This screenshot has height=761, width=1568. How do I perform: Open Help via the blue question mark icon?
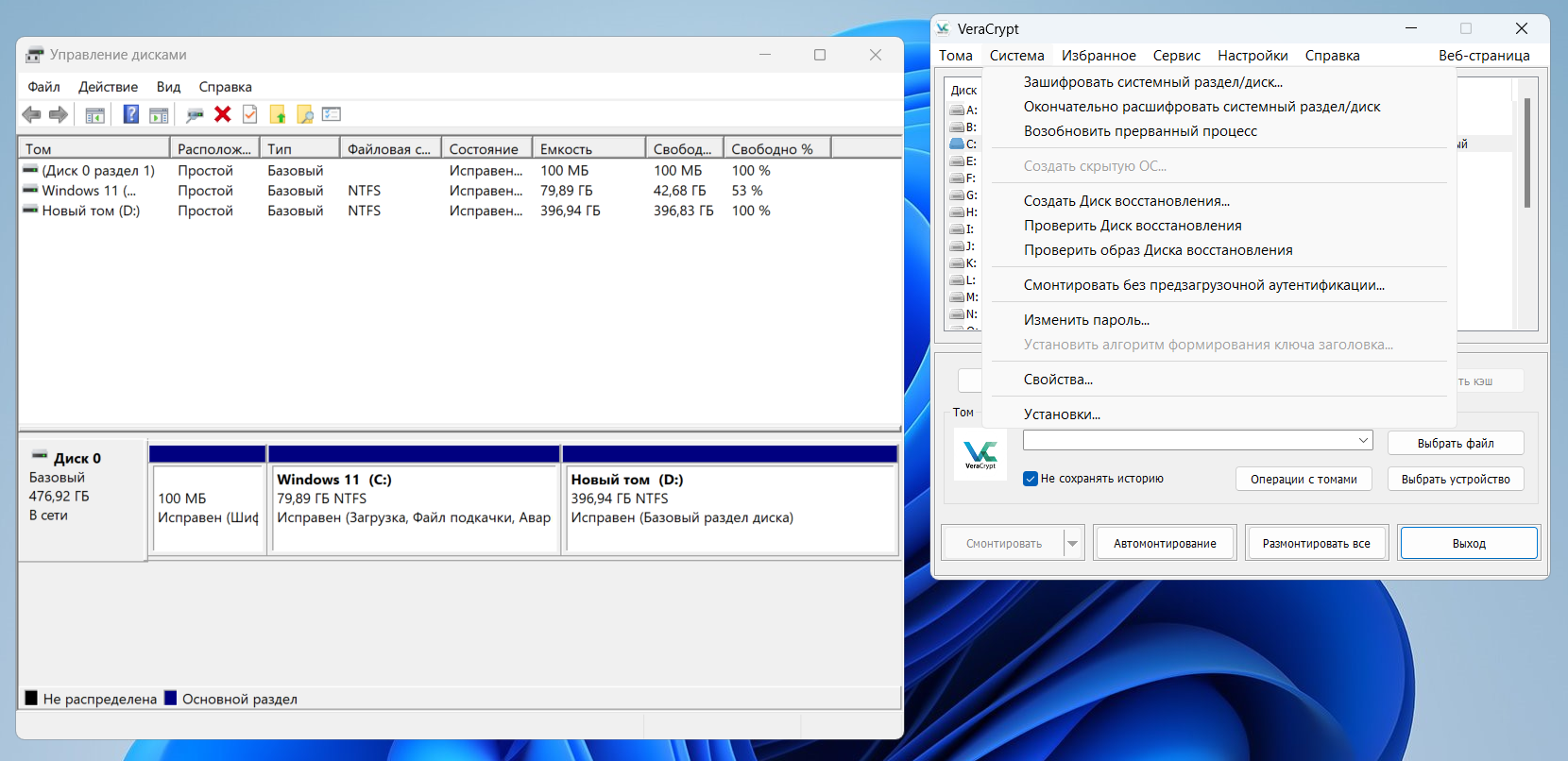(131, 114)
